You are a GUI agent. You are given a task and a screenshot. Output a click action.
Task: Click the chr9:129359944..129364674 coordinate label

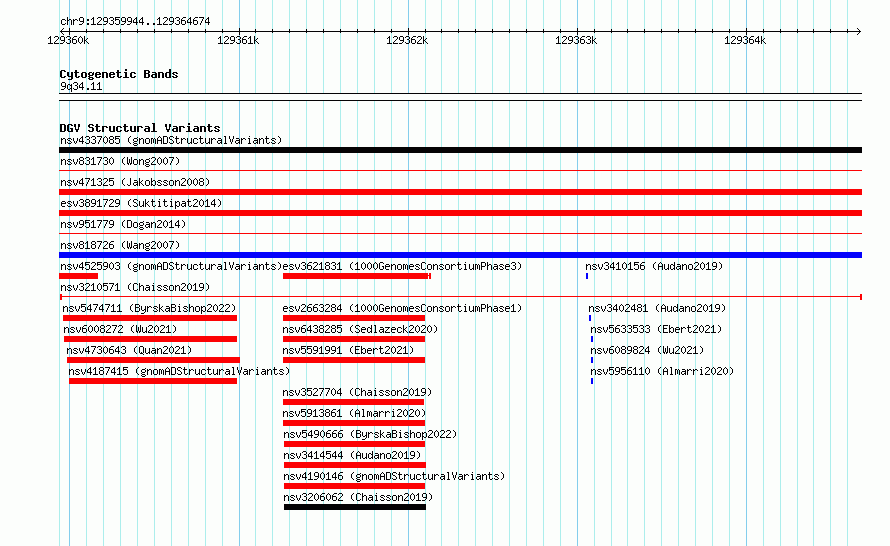pos(135,21)
